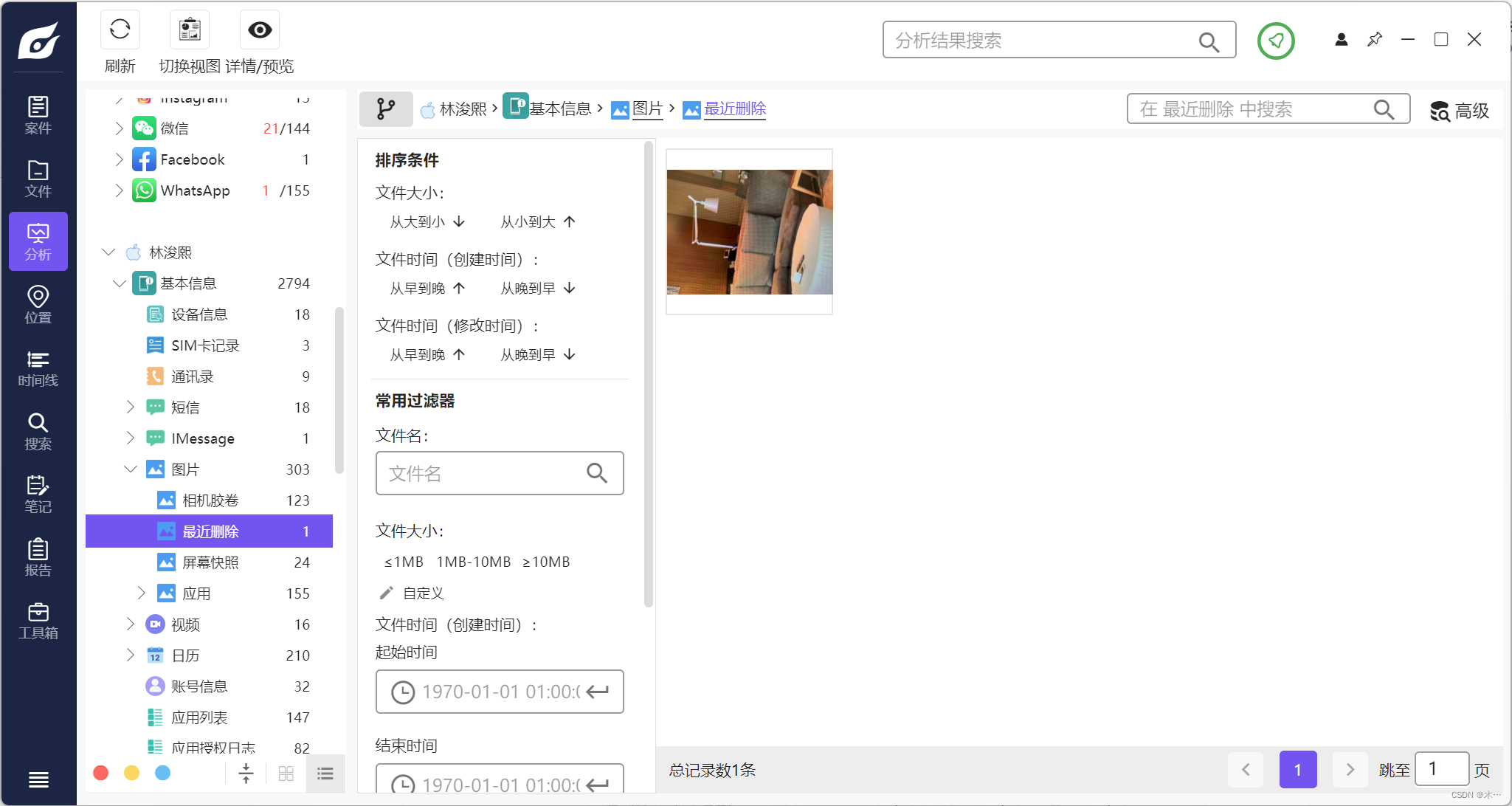Select 相机胶卷 in the tree

pyautogui.click(x=210, y=500)
